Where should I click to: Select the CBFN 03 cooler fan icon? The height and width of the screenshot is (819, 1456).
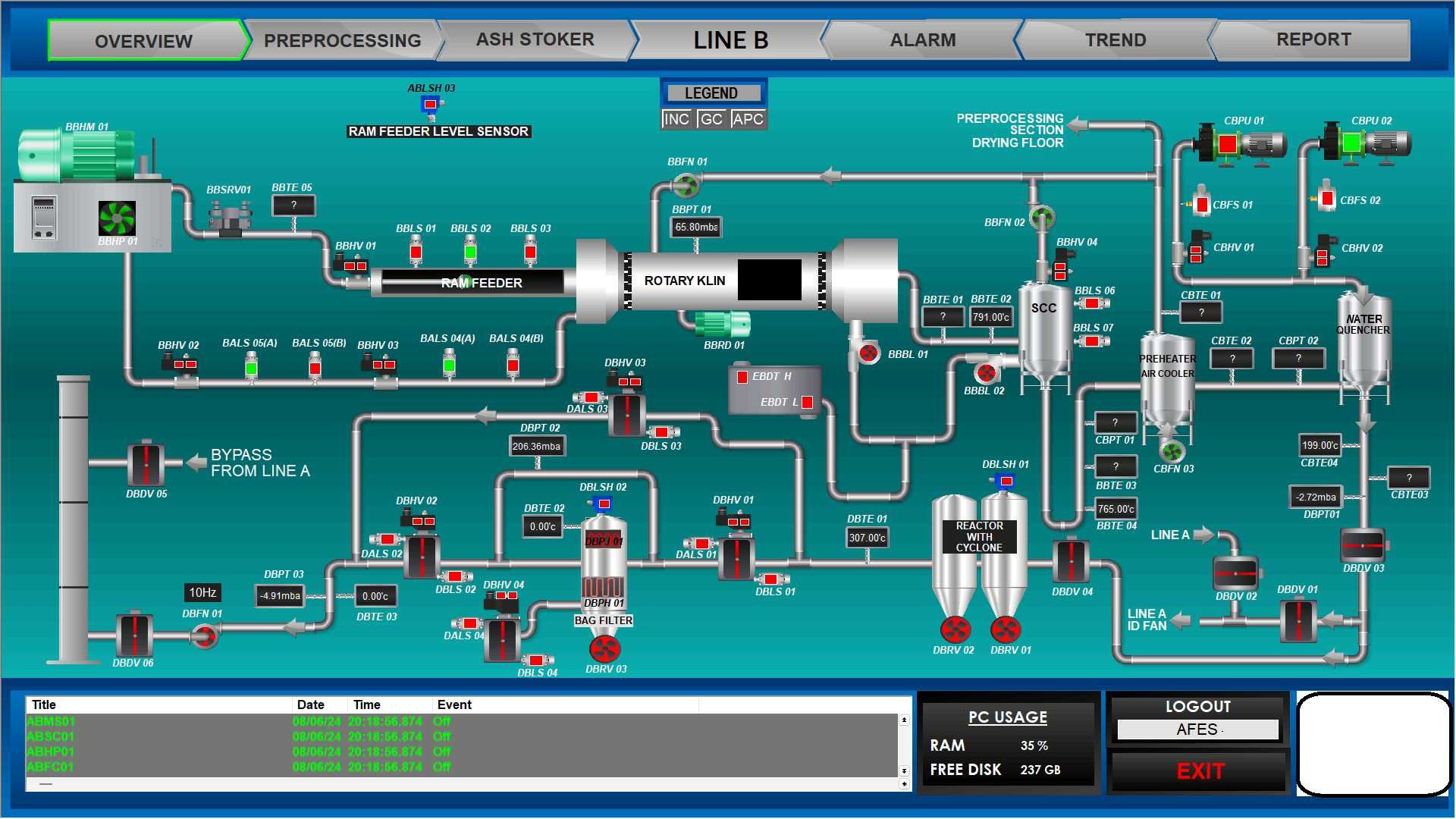1172,452
